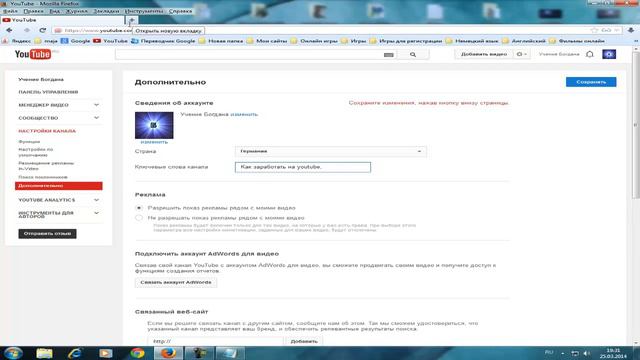Open the Файл menu
The height and width of the screenshot is (360, 640).
(x=10, y=11)
